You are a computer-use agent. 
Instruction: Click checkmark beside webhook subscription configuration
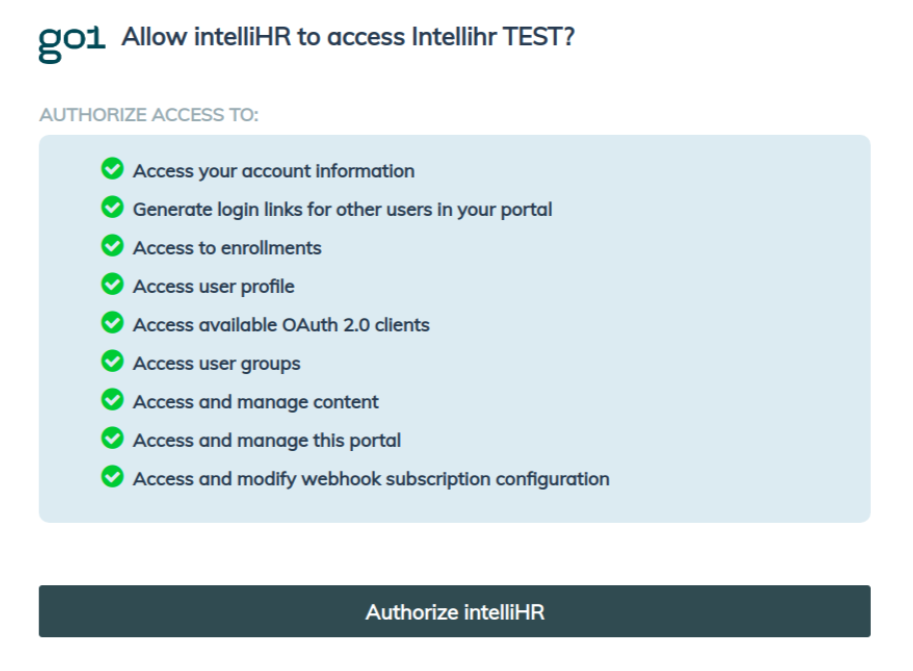click(x=113, y=477)
